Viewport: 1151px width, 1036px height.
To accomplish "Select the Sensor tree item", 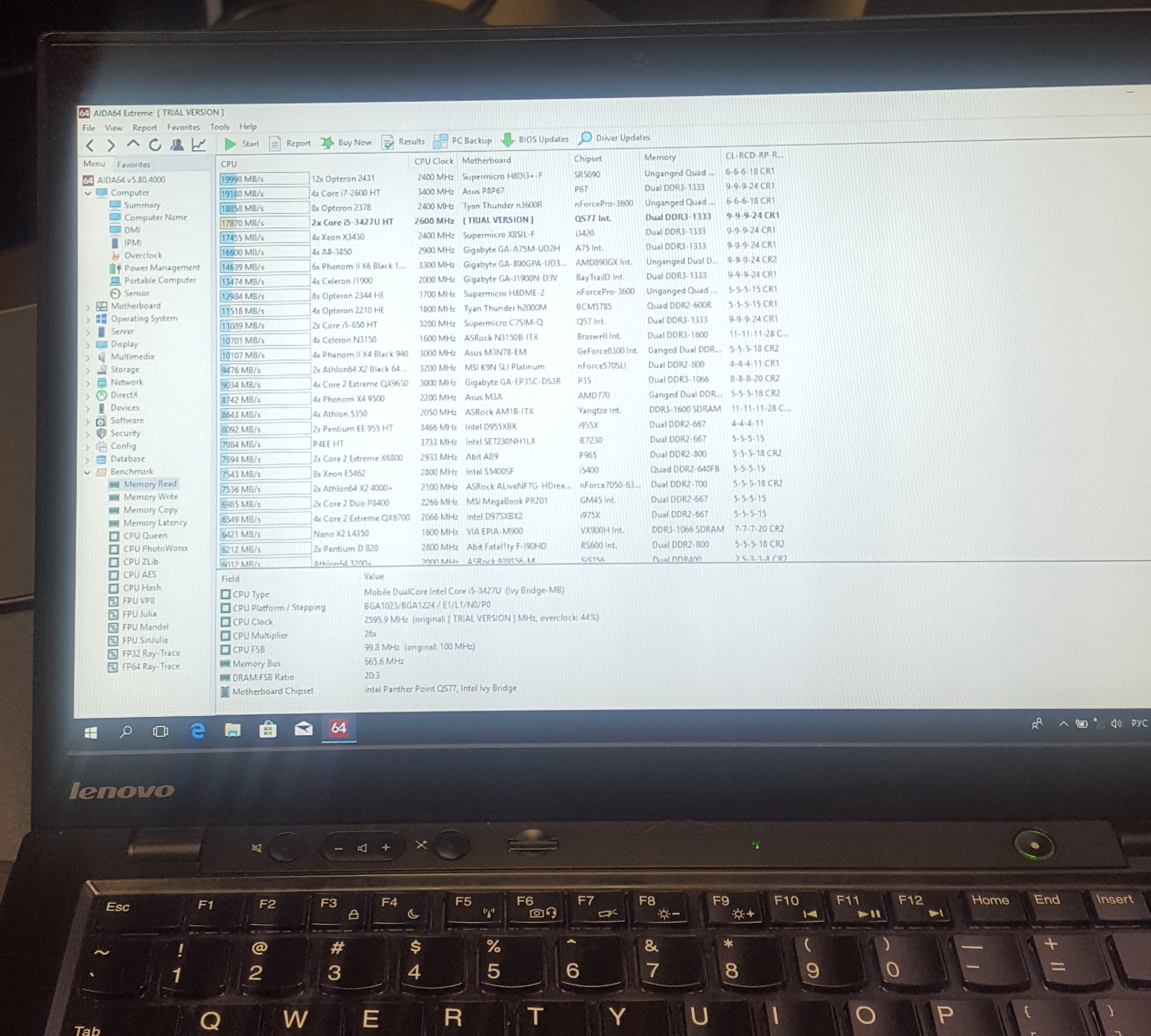I will click(130, 293).
